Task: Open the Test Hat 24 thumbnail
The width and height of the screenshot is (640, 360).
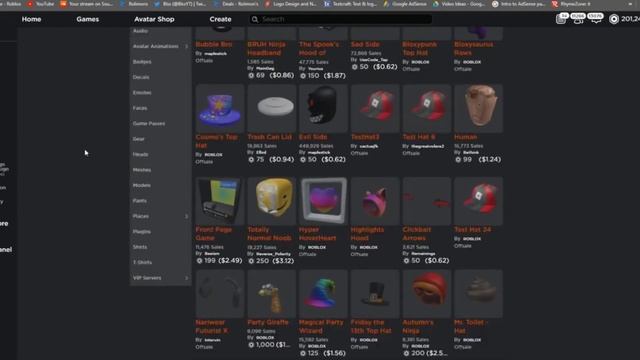Action: pyautogui.click(x=478, y=201)
